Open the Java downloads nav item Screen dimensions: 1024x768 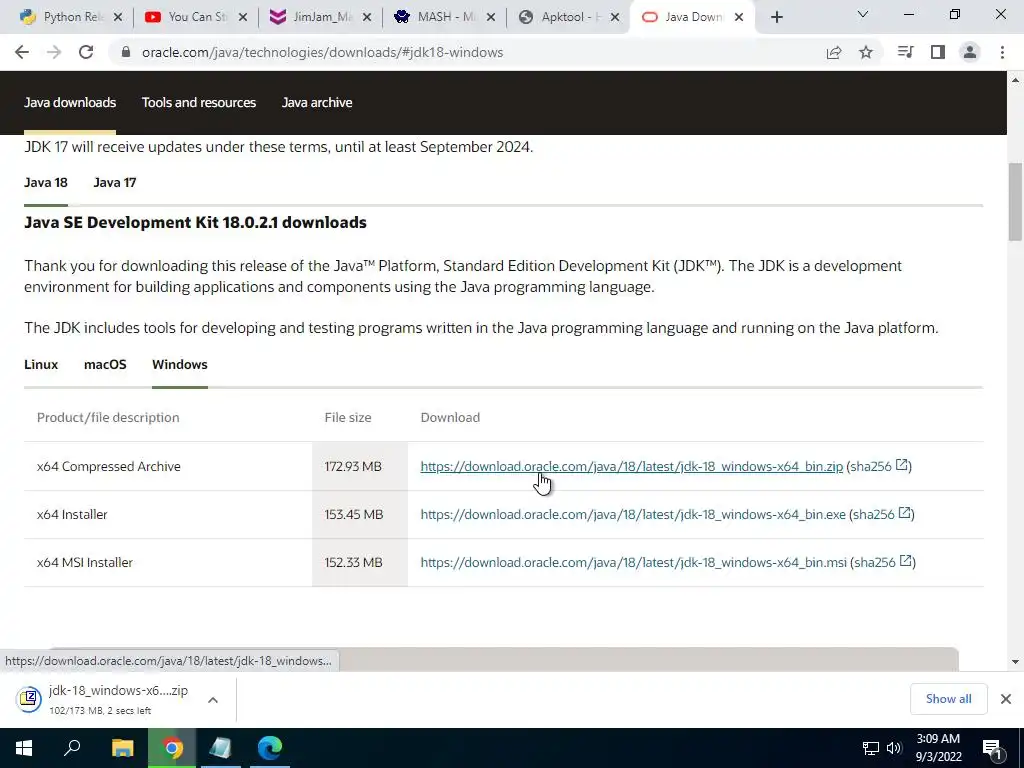click(x=70, y=103)
